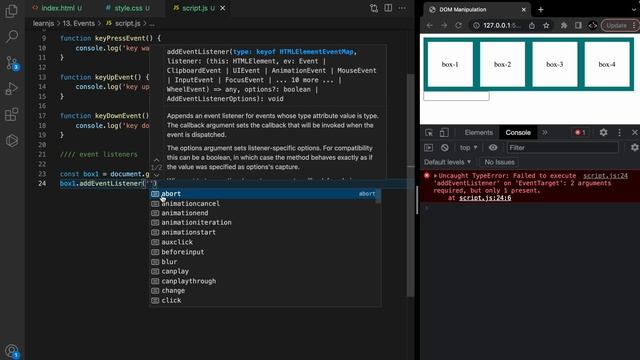
Task: Open the top JavaScript context dropdown
Action: [468, 148]
